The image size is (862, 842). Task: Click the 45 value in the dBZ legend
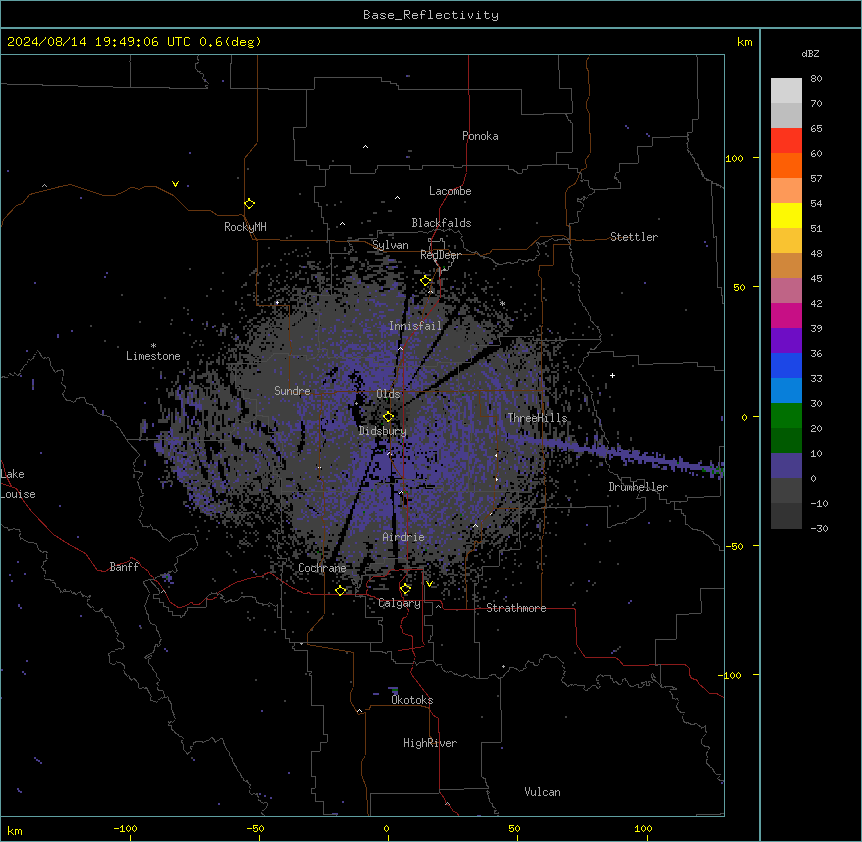816,279
